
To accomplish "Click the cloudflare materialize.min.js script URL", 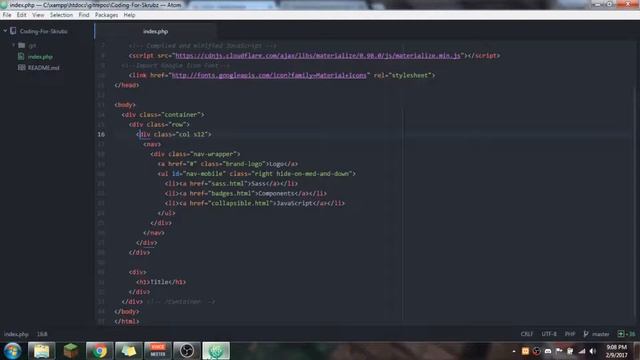I will pos(318,56).
